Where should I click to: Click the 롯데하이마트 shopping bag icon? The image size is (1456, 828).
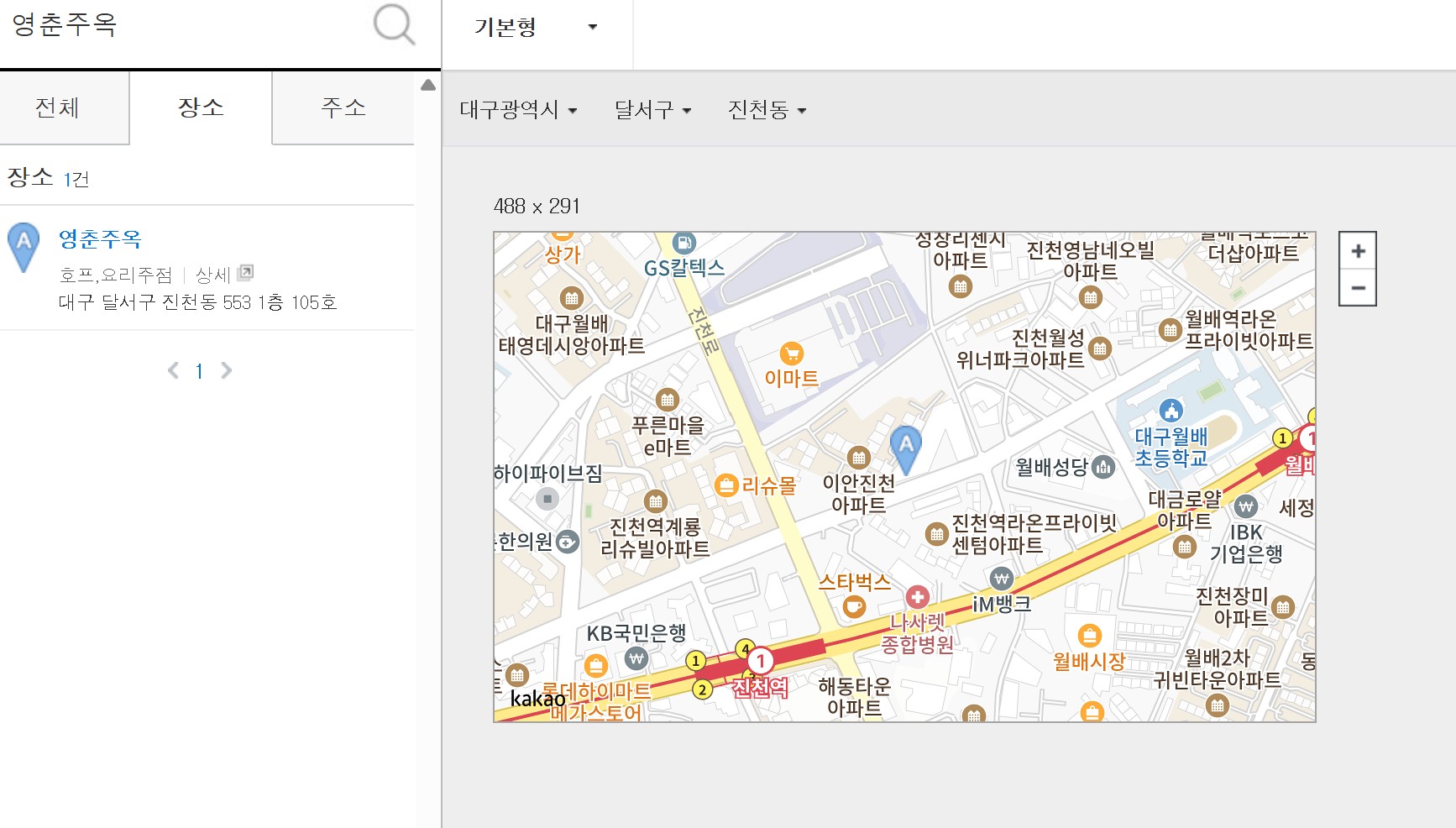pyautogui.click(x=596, y=666)
